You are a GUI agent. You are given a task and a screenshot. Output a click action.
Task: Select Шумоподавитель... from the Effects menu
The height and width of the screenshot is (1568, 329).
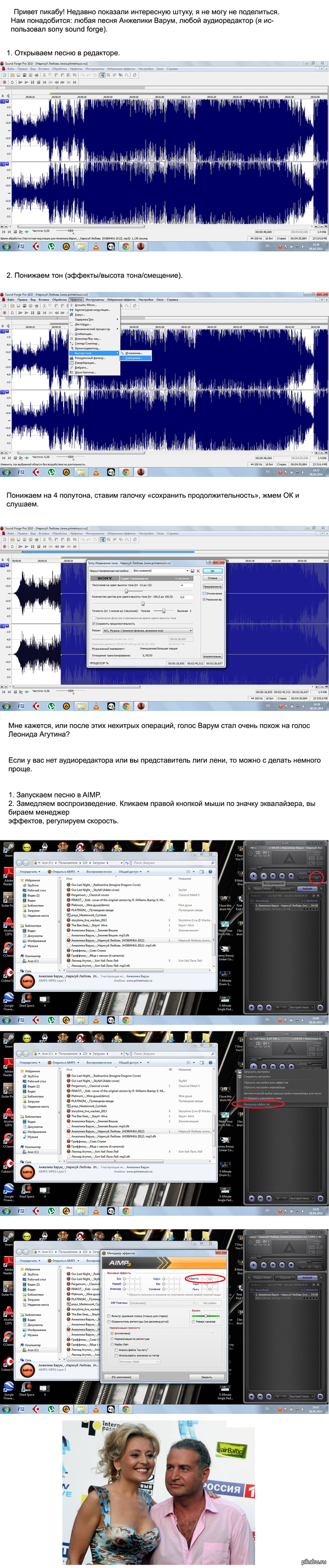point(88,348)
